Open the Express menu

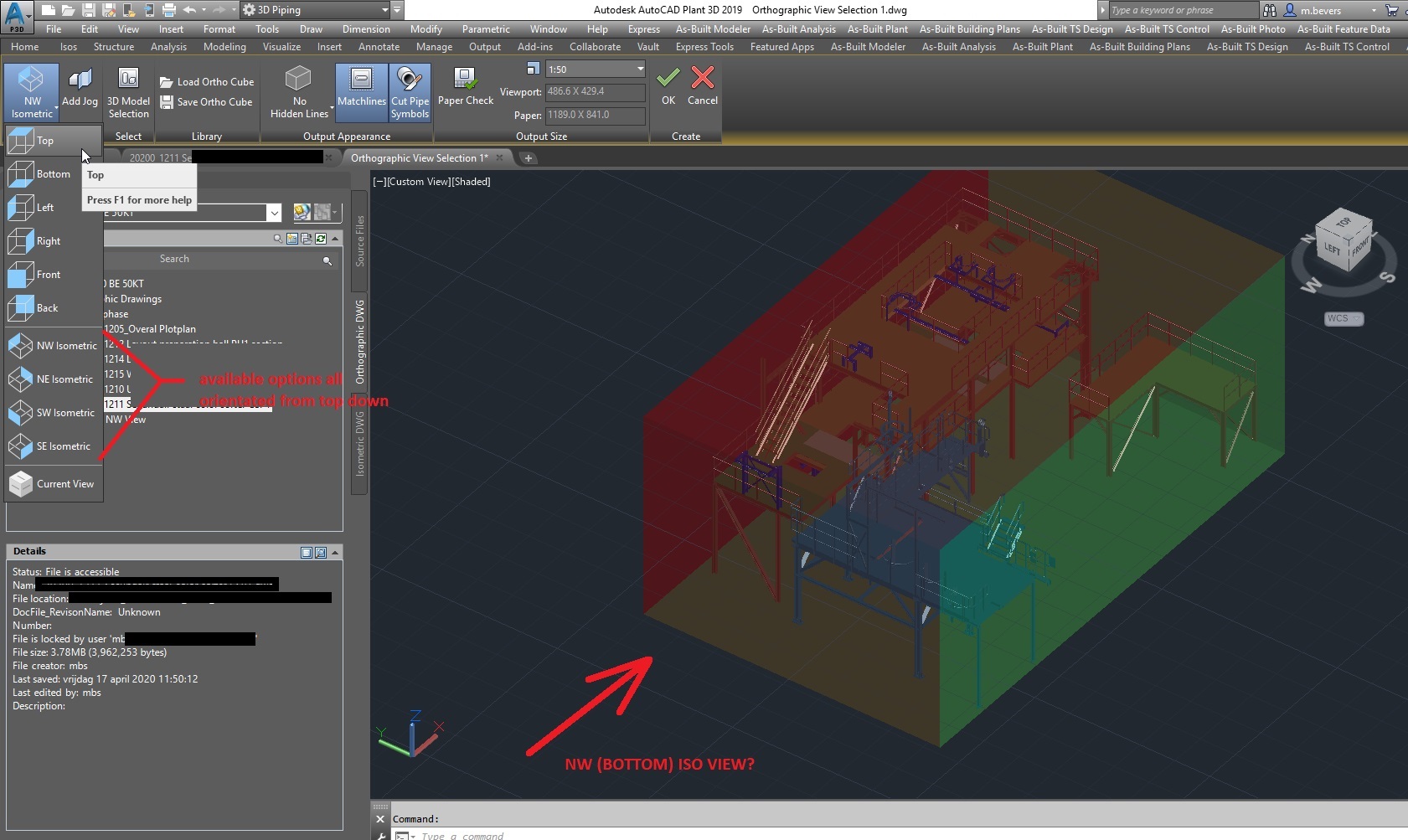643,28
